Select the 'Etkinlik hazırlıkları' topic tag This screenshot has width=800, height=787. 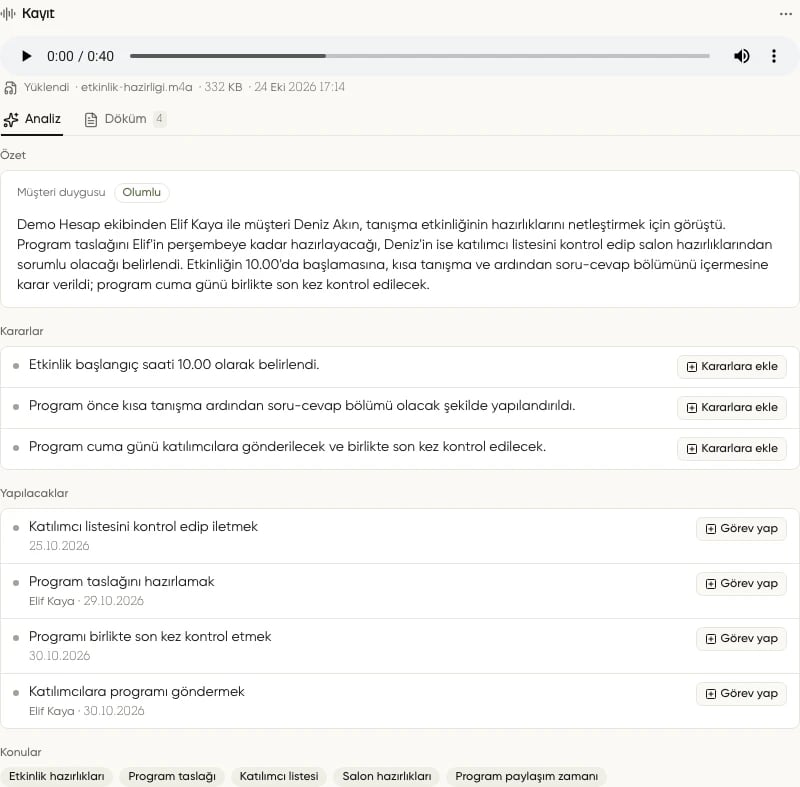57,776
